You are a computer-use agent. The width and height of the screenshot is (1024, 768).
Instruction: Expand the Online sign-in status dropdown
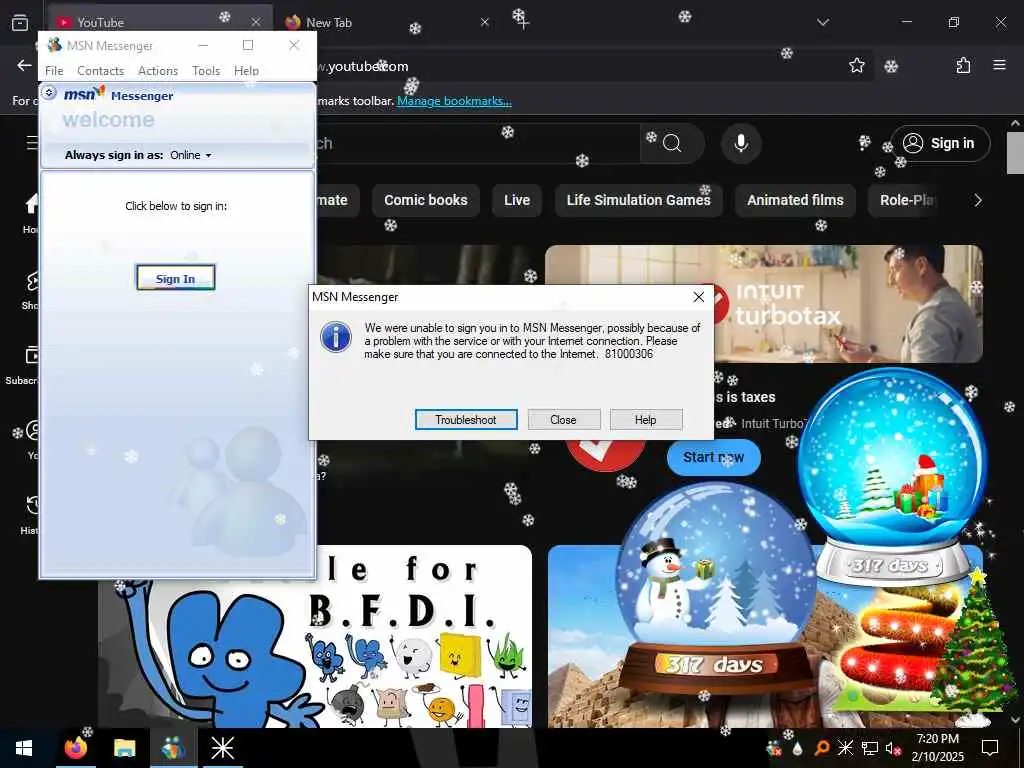[191, 155]
